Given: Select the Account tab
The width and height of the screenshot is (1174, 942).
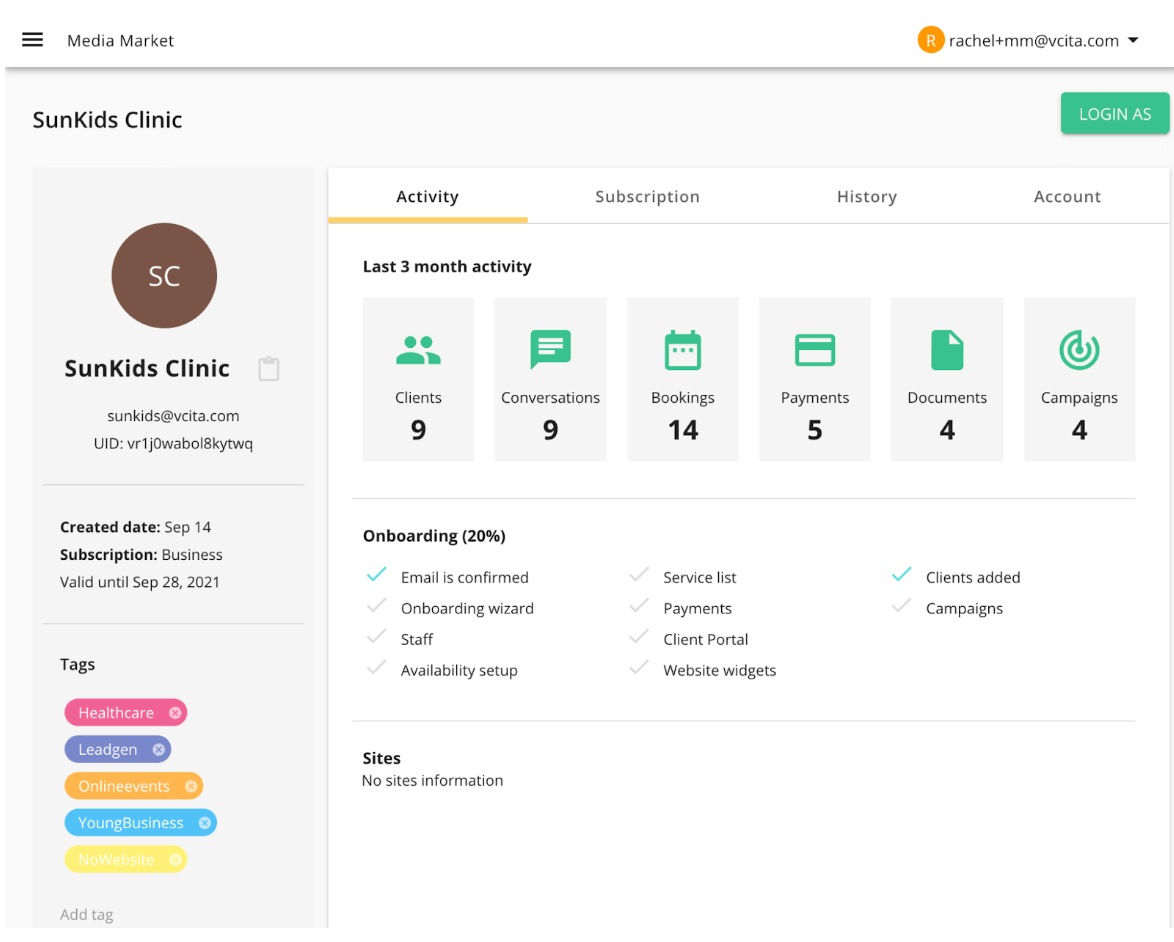Looking at the screenshot, I should point(1067,197).
